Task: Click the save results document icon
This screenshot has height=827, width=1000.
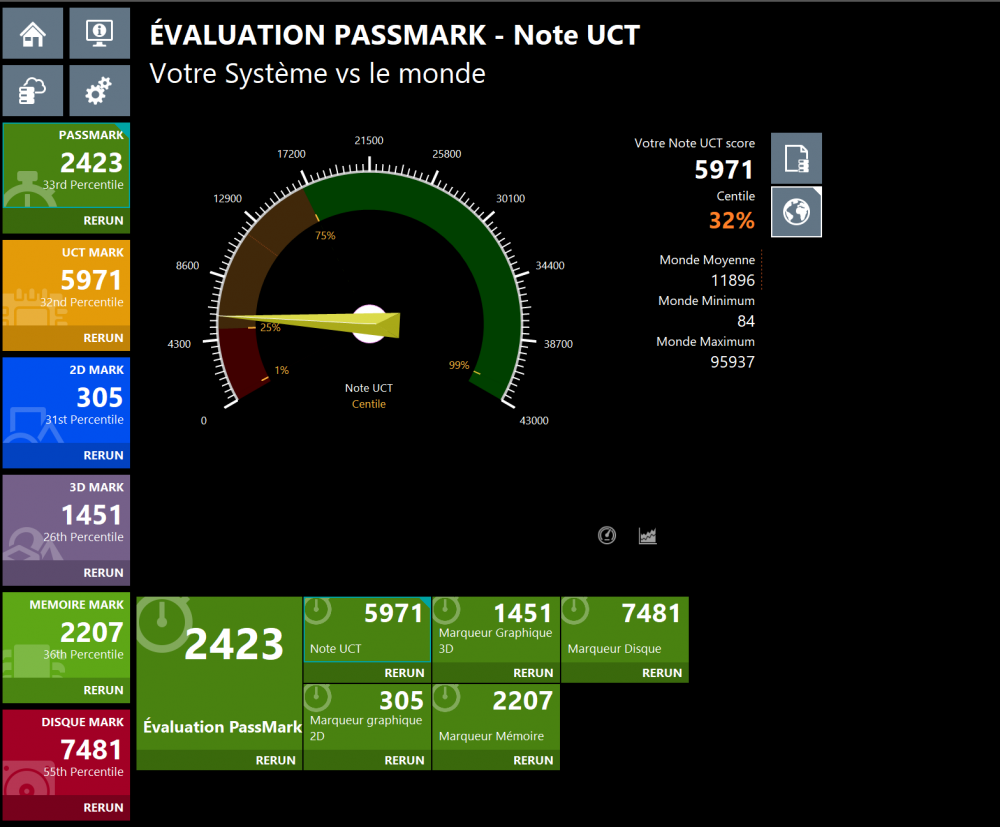Action: coord(797,159)
